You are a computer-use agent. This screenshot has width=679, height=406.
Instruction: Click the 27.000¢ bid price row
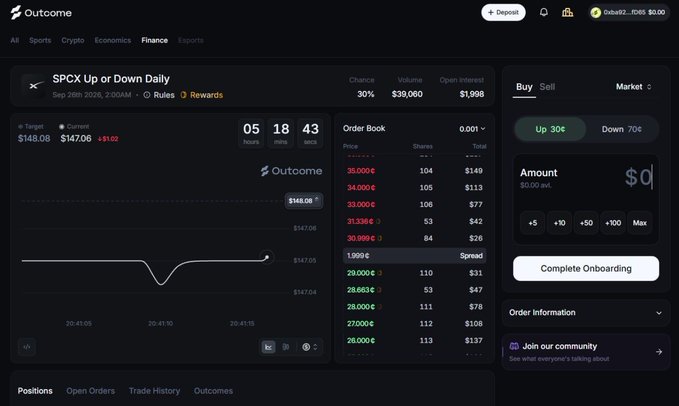(x=414, y=323)
